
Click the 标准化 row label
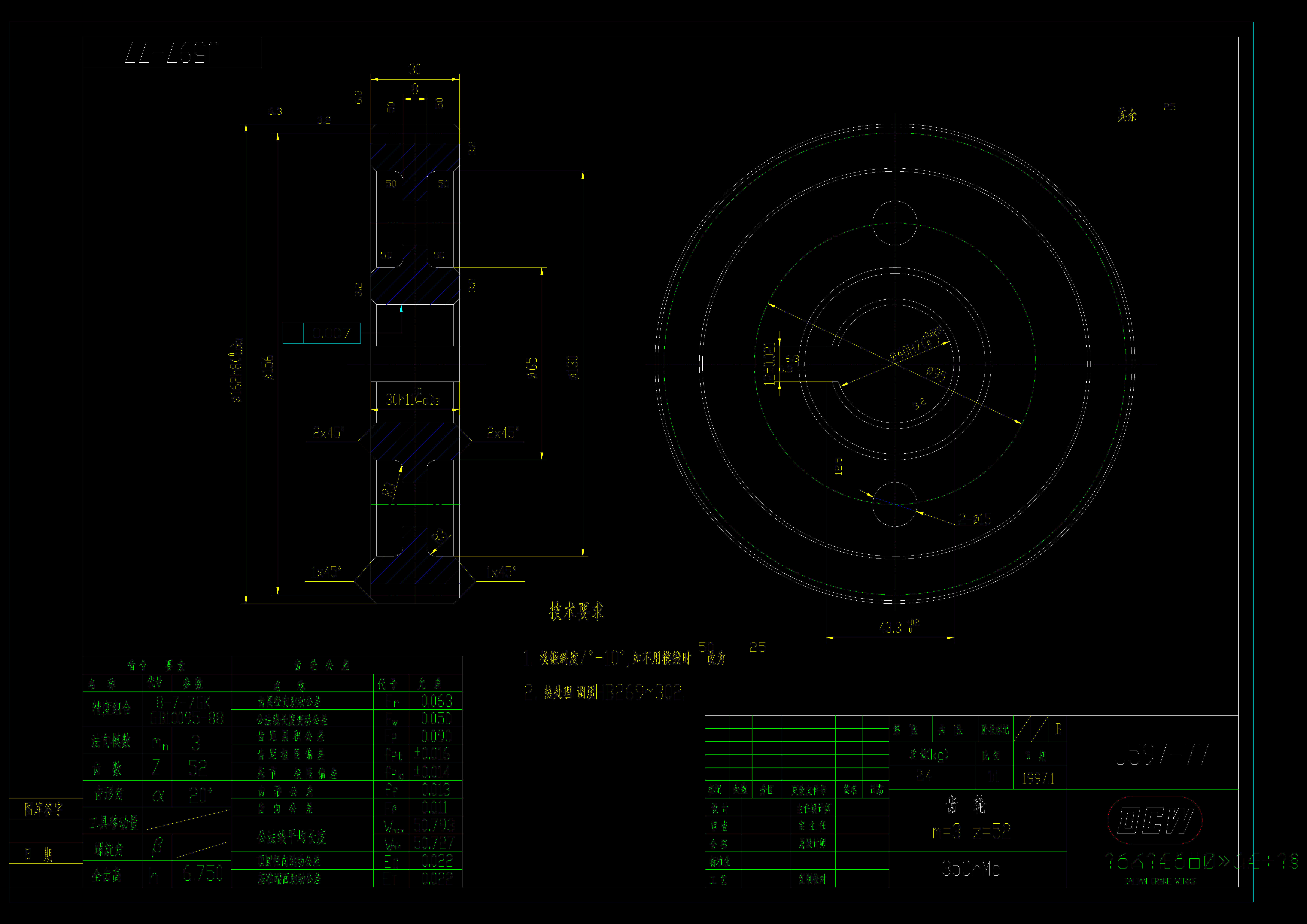(720, 862)
